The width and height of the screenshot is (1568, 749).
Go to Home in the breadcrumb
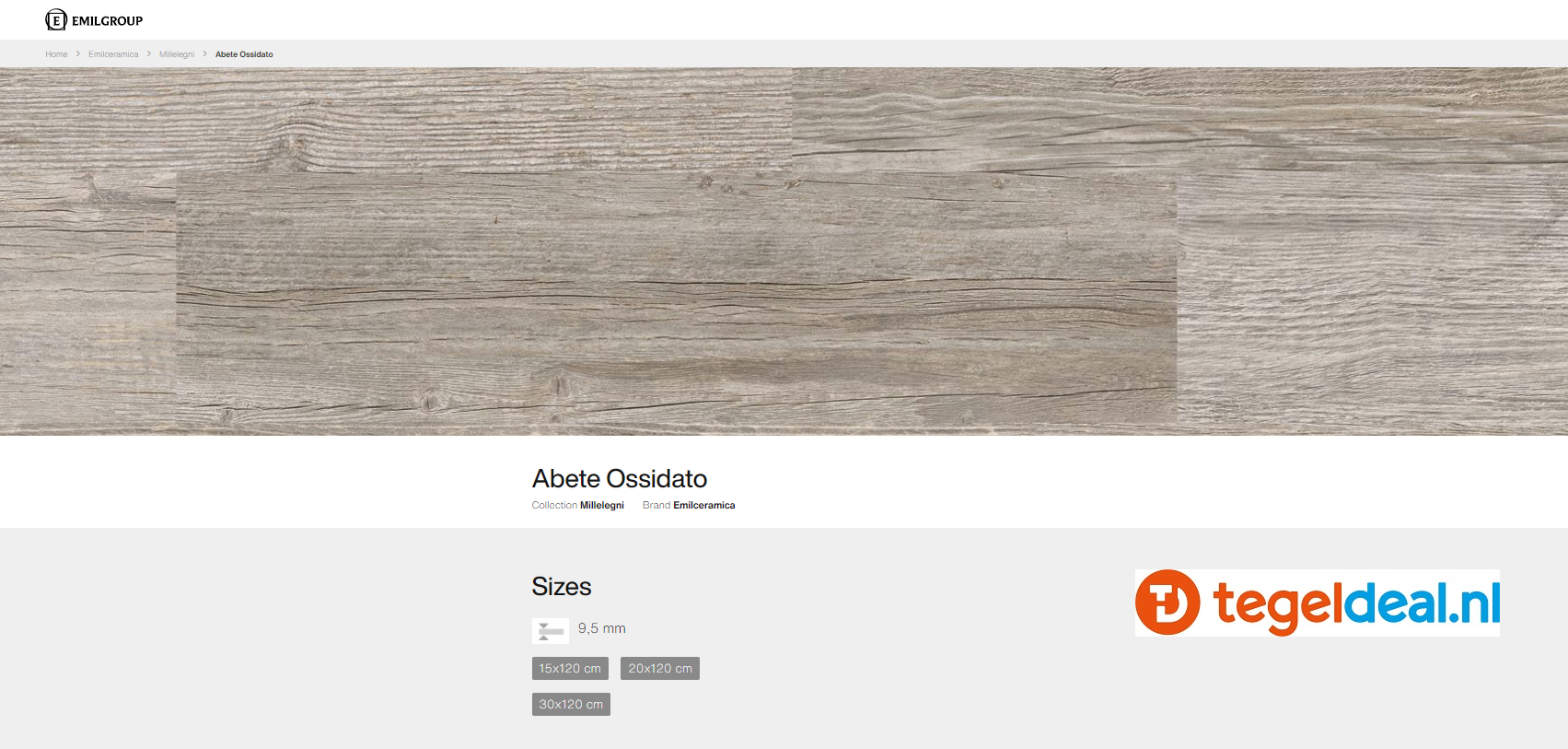pyautogui.click(x=56, y=54)
